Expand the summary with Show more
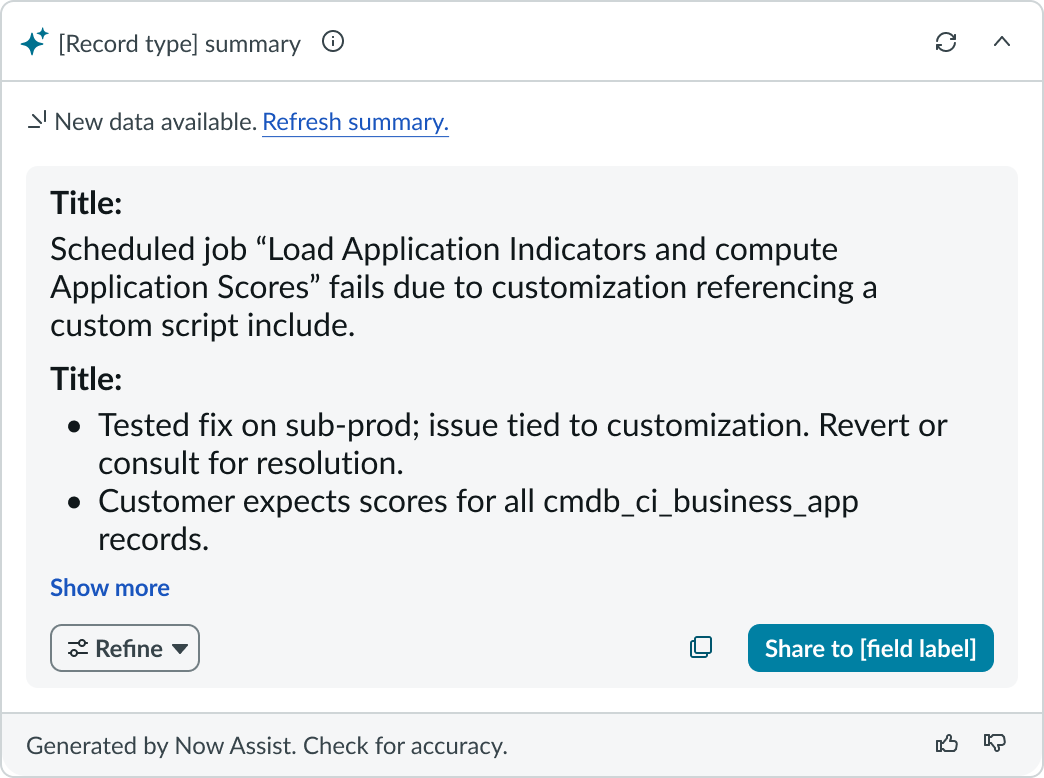Viewport: 1044px width, 778px height. tap(110, 588)
